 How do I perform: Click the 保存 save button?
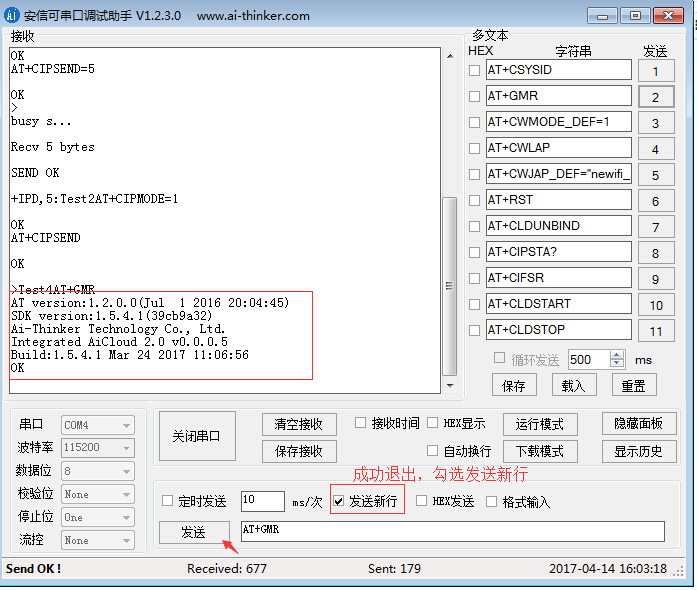514,385
